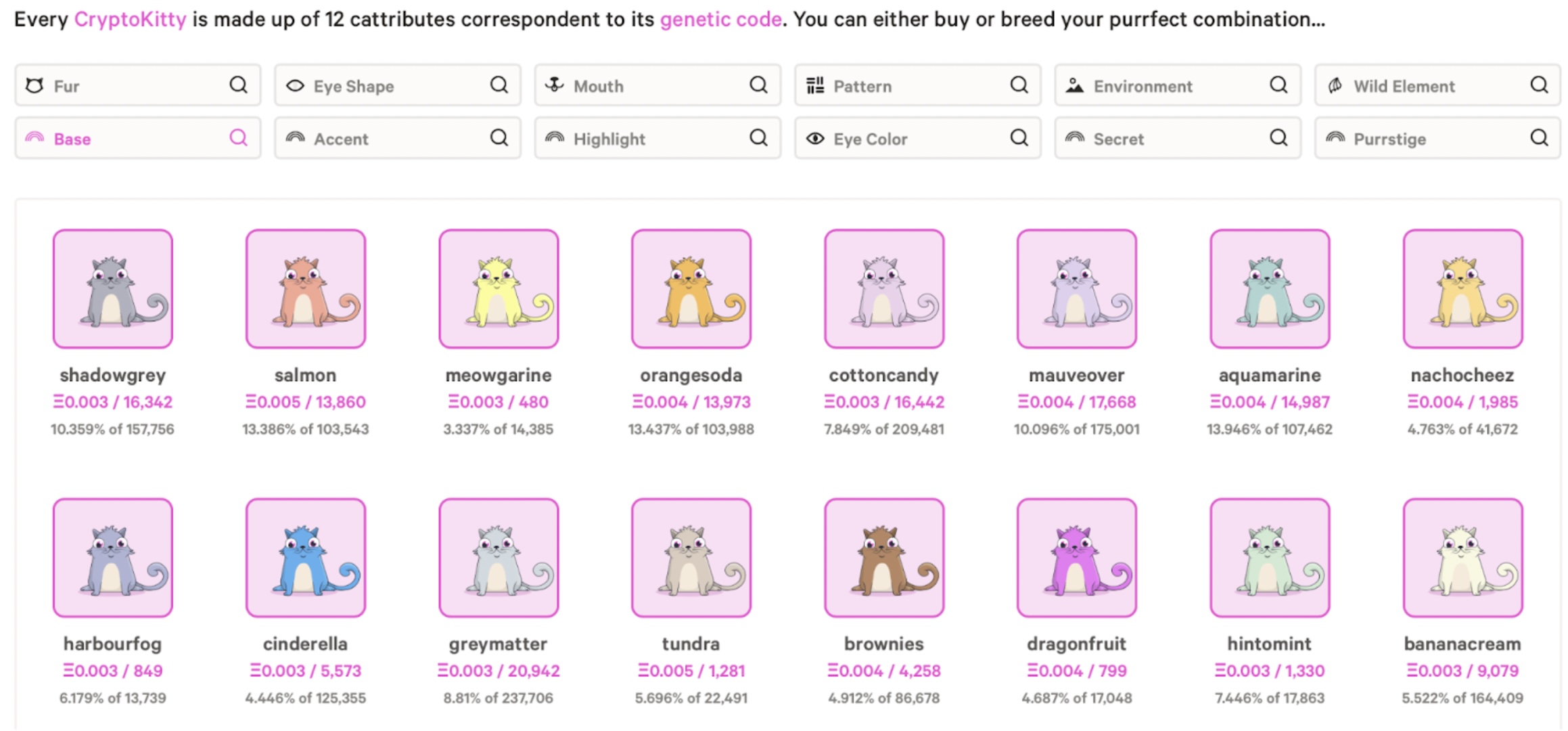Select the salmon kitty thumbnail
This screenshot has height=731, width=1568.
click(x=306, y=289)
